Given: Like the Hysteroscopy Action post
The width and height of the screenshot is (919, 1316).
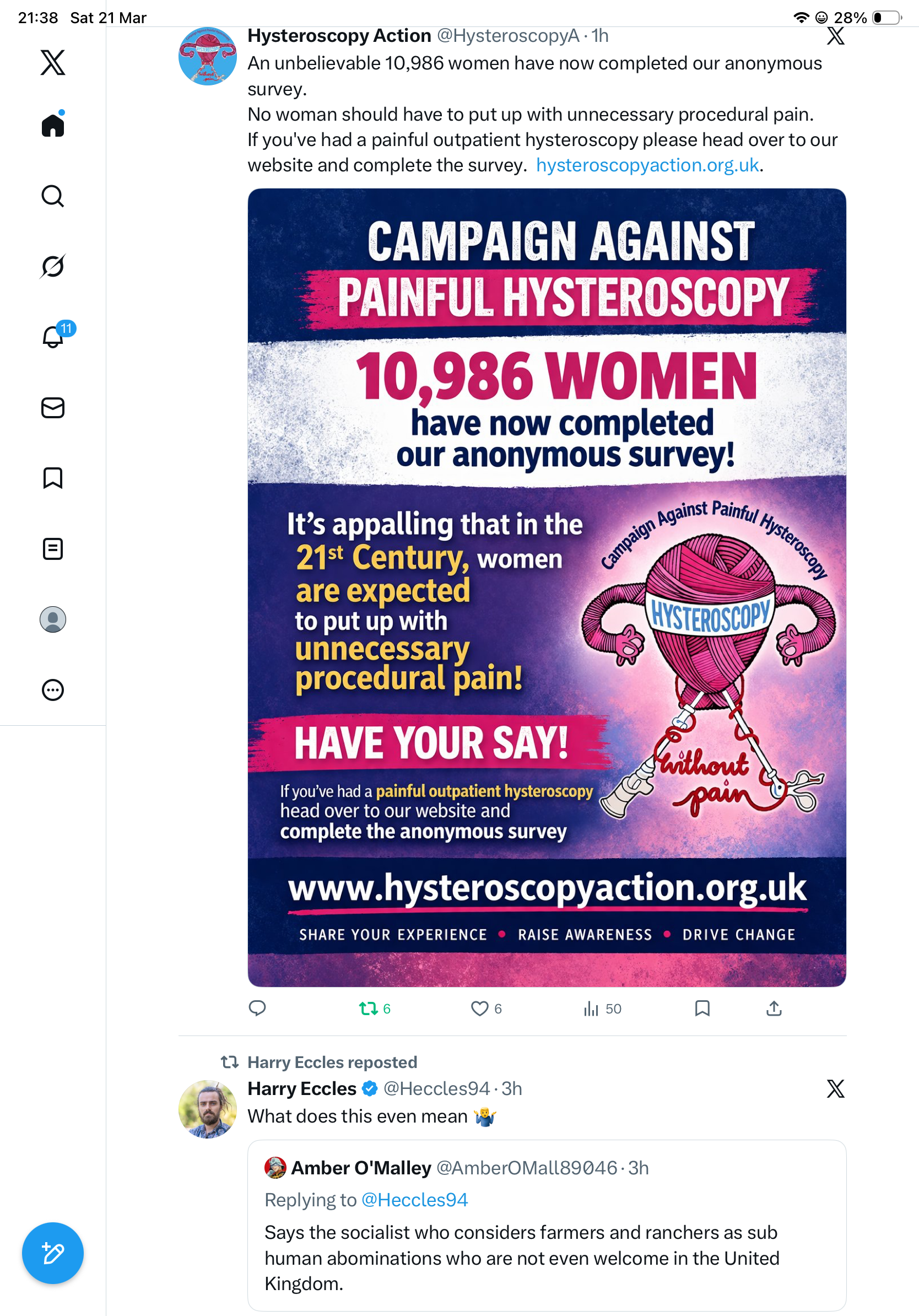Looking at the screenshot, I should (486, 1008).
